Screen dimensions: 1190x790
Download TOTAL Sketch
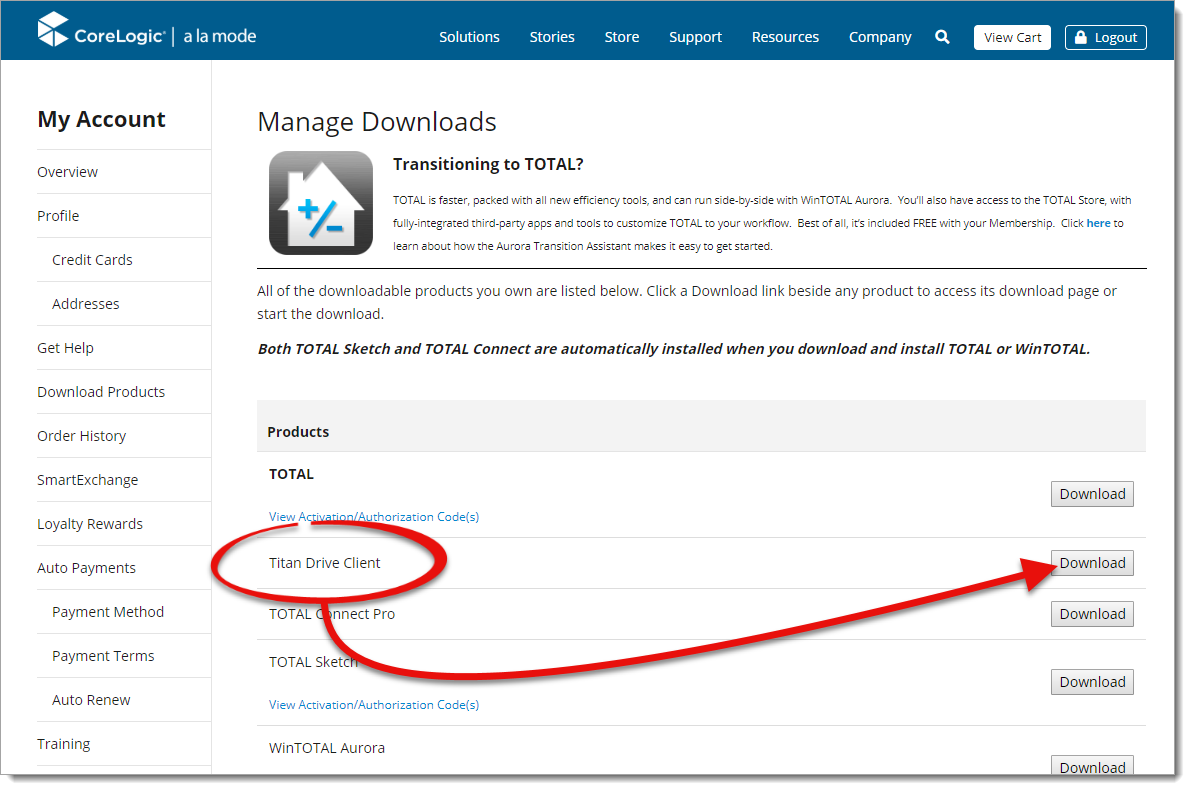1092,682
